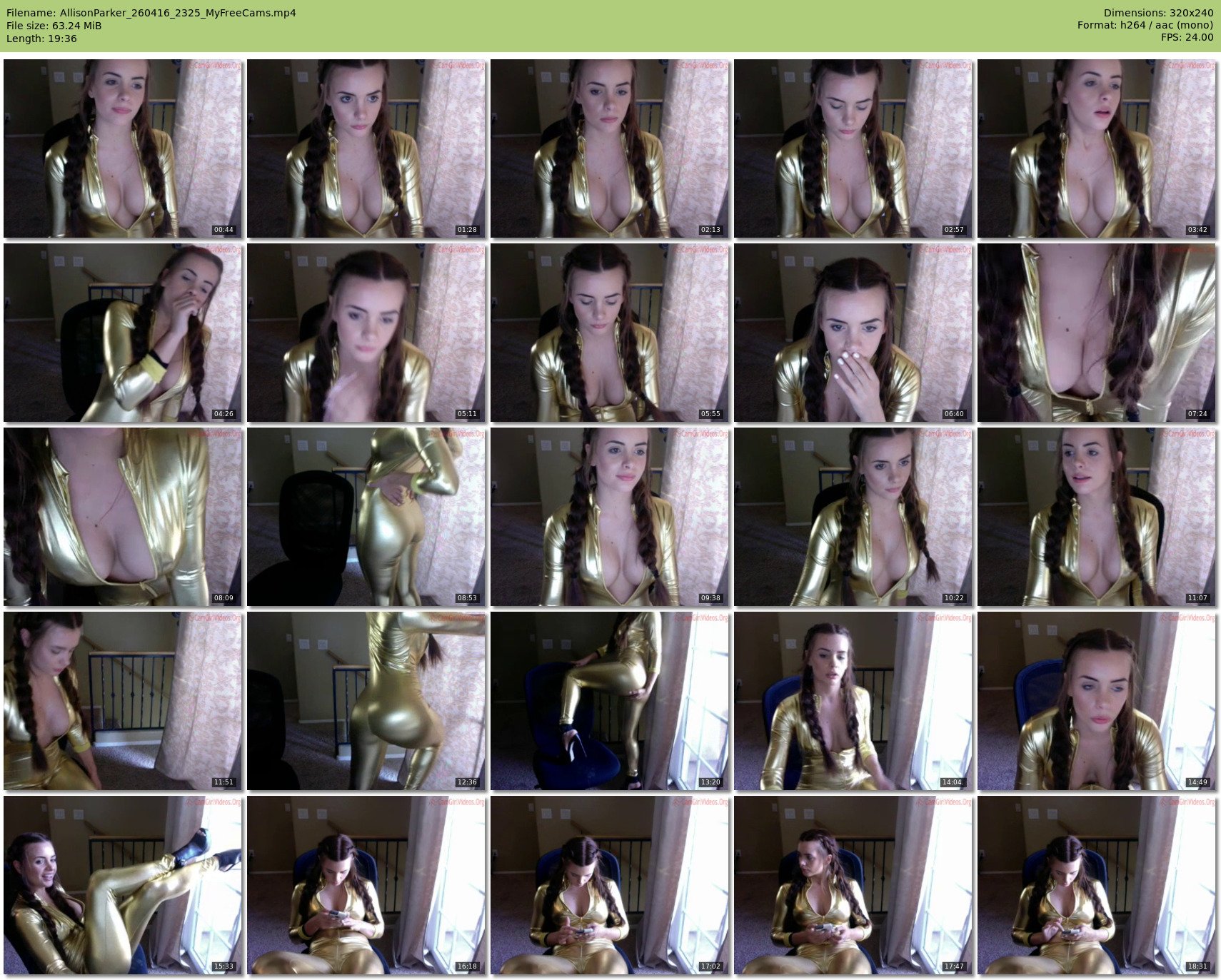
Task: Click the "Length: 19:36" text
Action: click(x=41, y=39)
